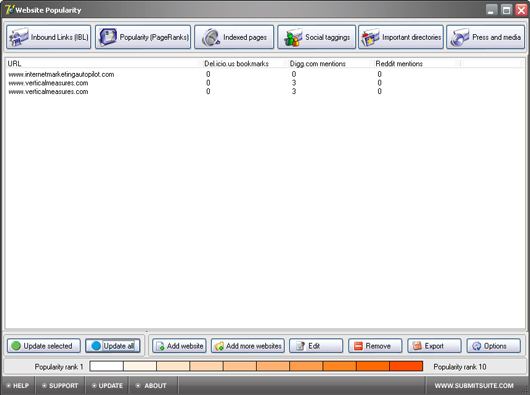This screenshot has width=530, height=395.
Task: Open the Important directories tab
Action: [x=401, y=37]
